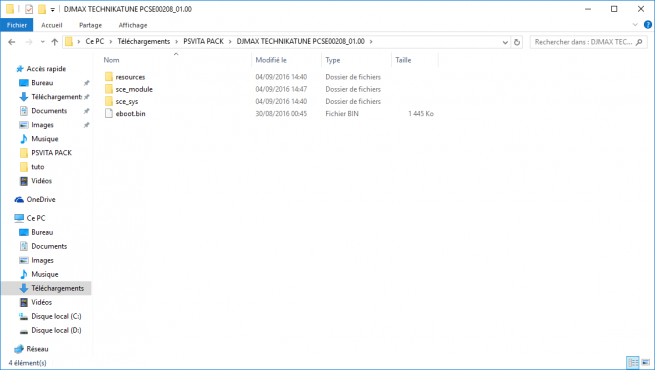Image resolution: width=655 pixels, height=370 pixels.
Task: Switch to the Affichage tab
Action: click(x=133, y=25)
